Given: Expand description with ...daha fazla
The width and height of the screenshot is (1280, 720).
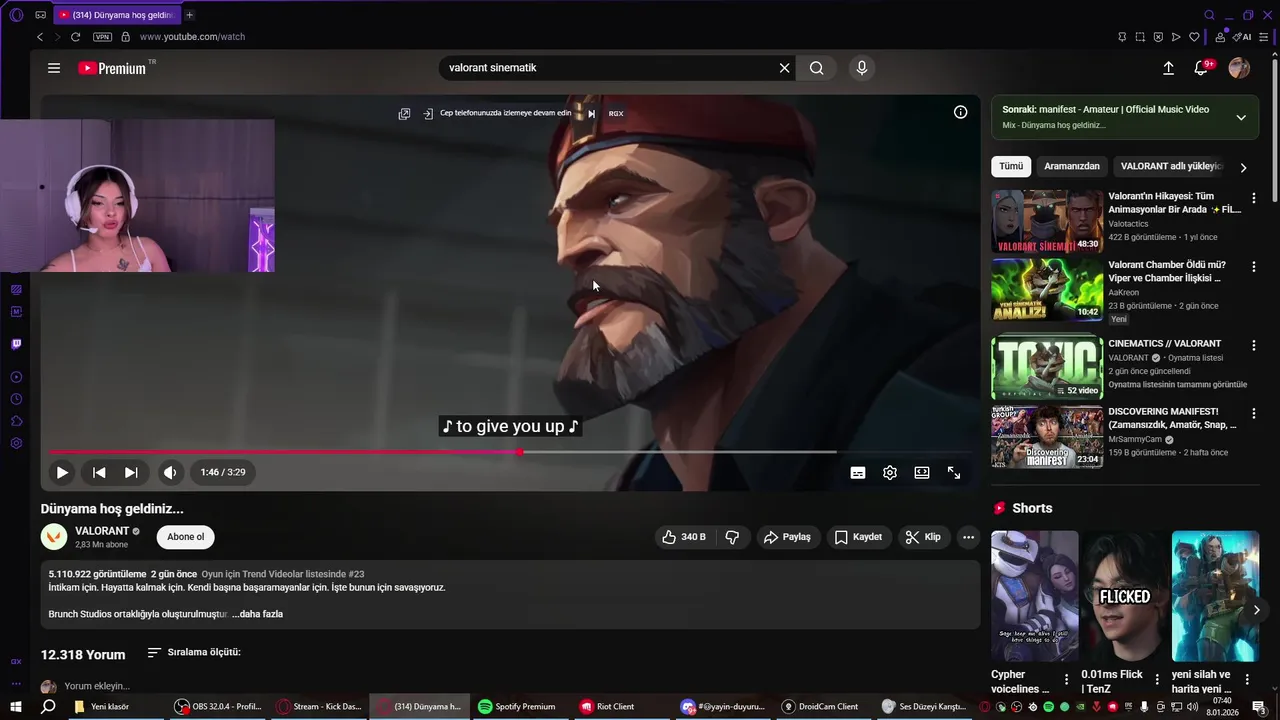Looking at the screenshot, I should [x=258, y=614].
